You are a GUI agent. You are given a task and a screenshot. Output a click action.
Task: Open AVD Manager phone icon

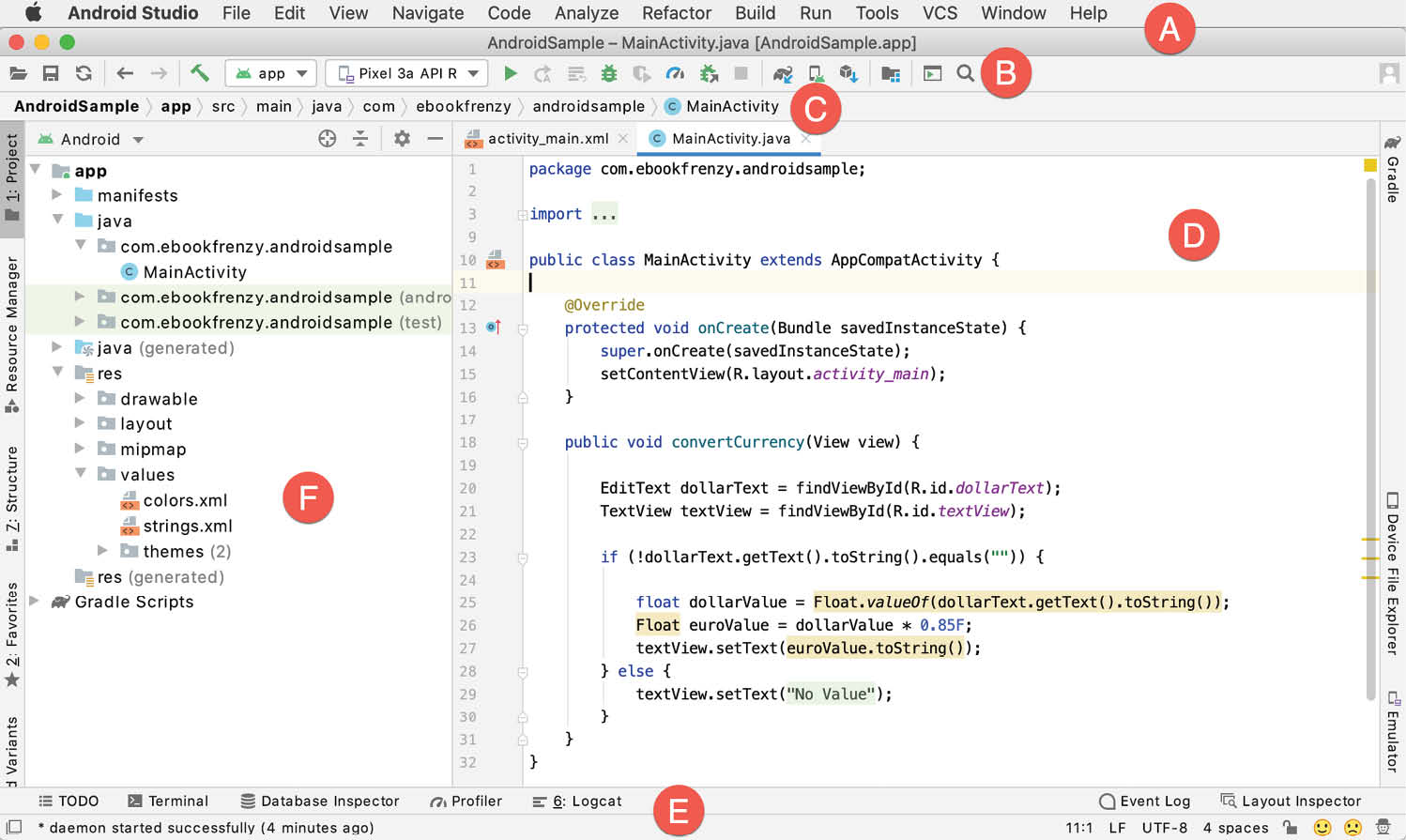click(816, 73)
